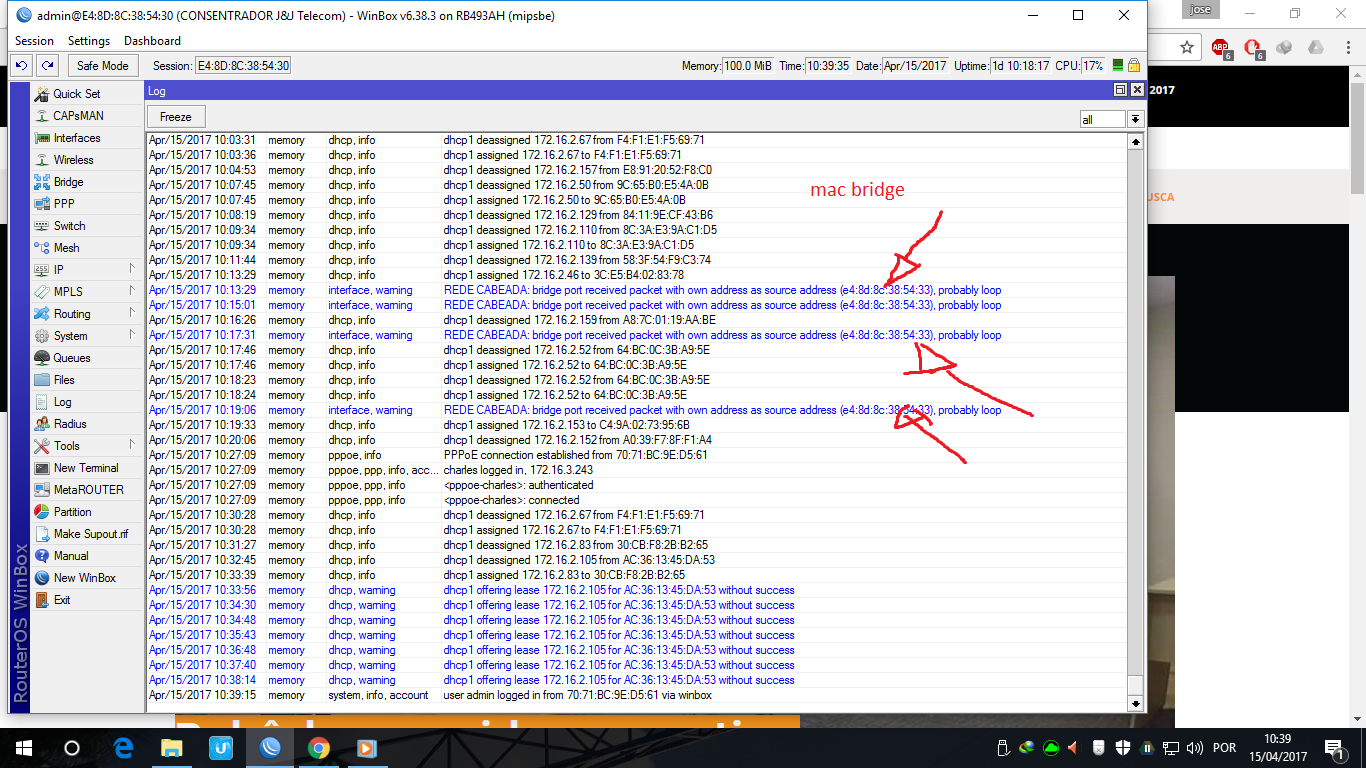Viewport: 1366px width, 768px height.
Task: Open the Mesh sidebar entry
Action: click(66, 248)
